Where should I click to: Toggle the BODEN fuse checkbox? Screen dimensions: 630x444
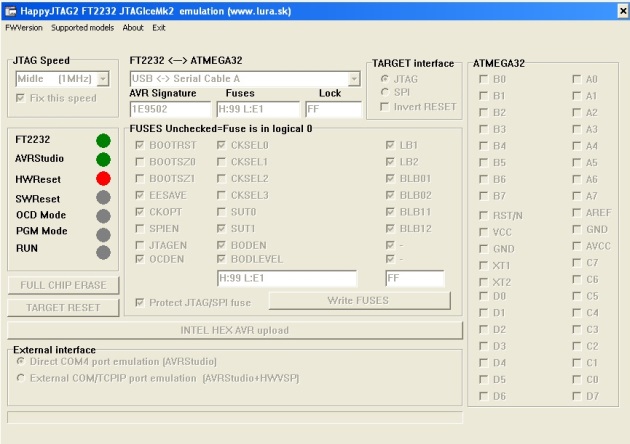[221, 245]
